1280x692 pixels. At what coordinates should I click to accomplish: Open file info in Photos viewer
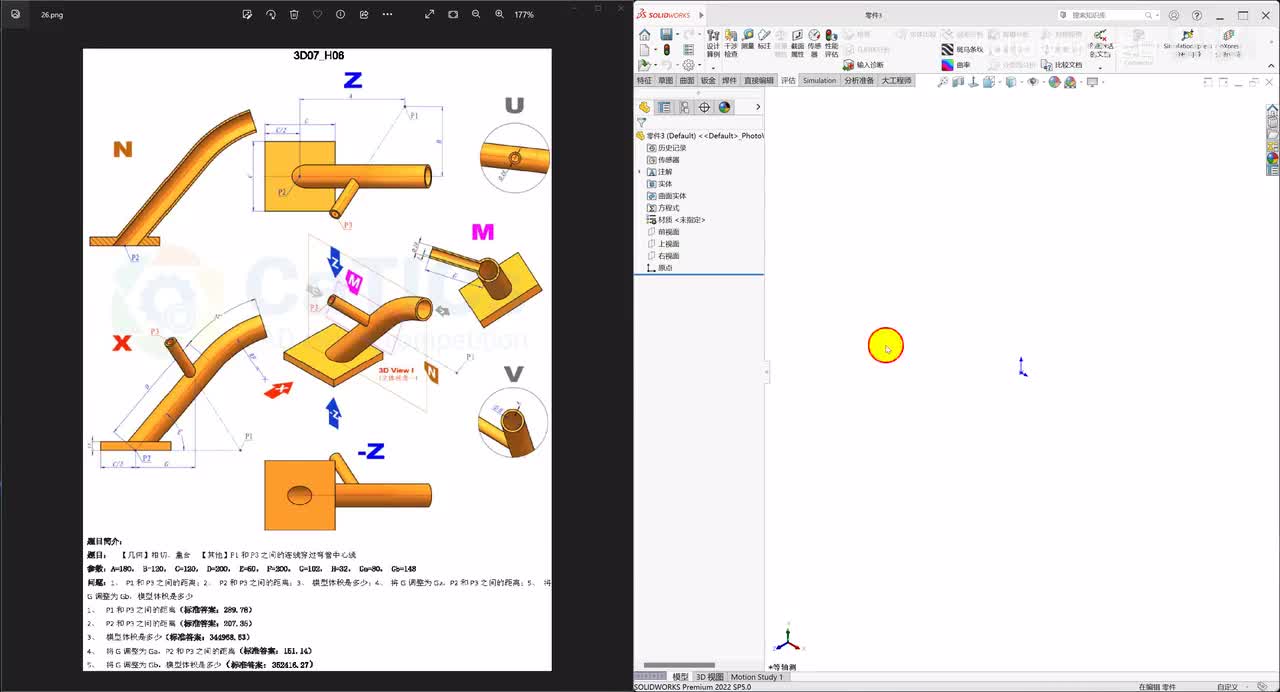340,14
